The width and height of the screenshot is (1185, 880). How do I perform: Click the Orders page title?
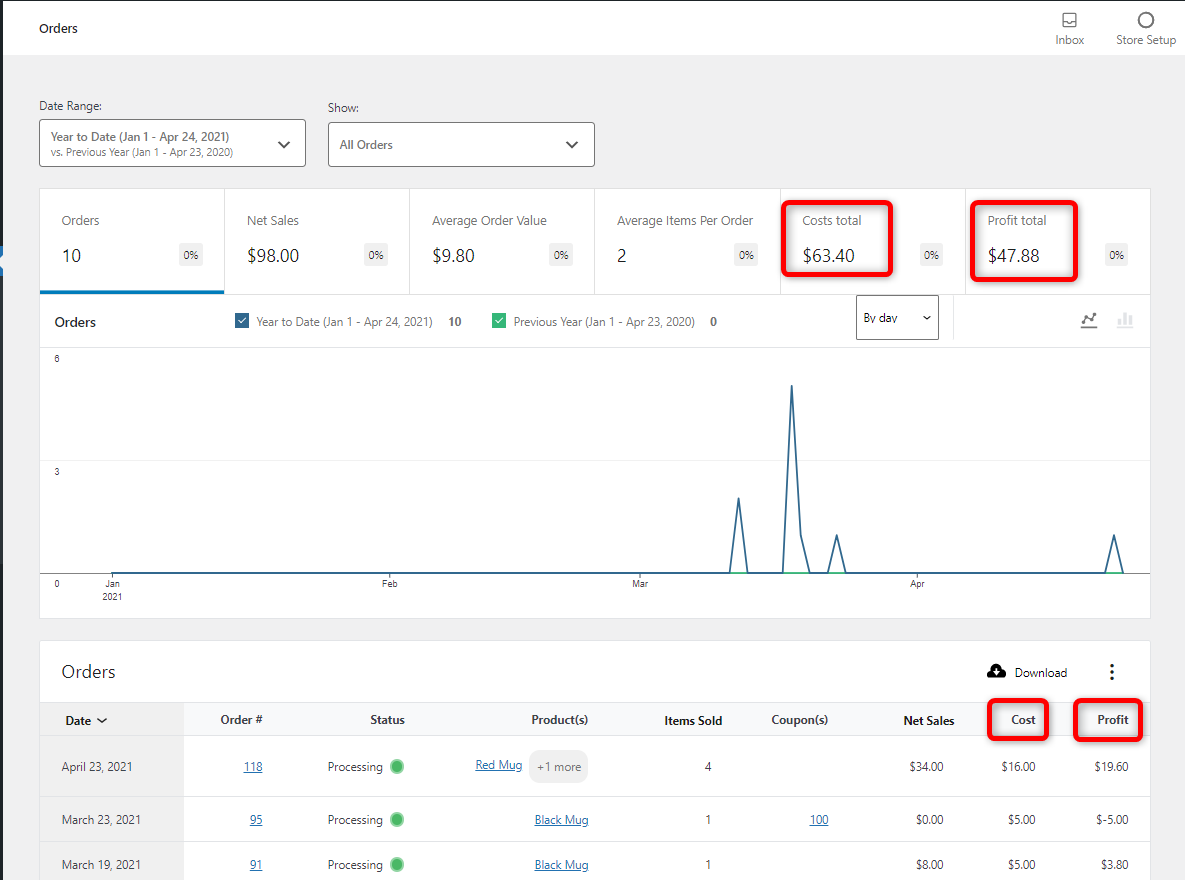[x=58, y=28]
